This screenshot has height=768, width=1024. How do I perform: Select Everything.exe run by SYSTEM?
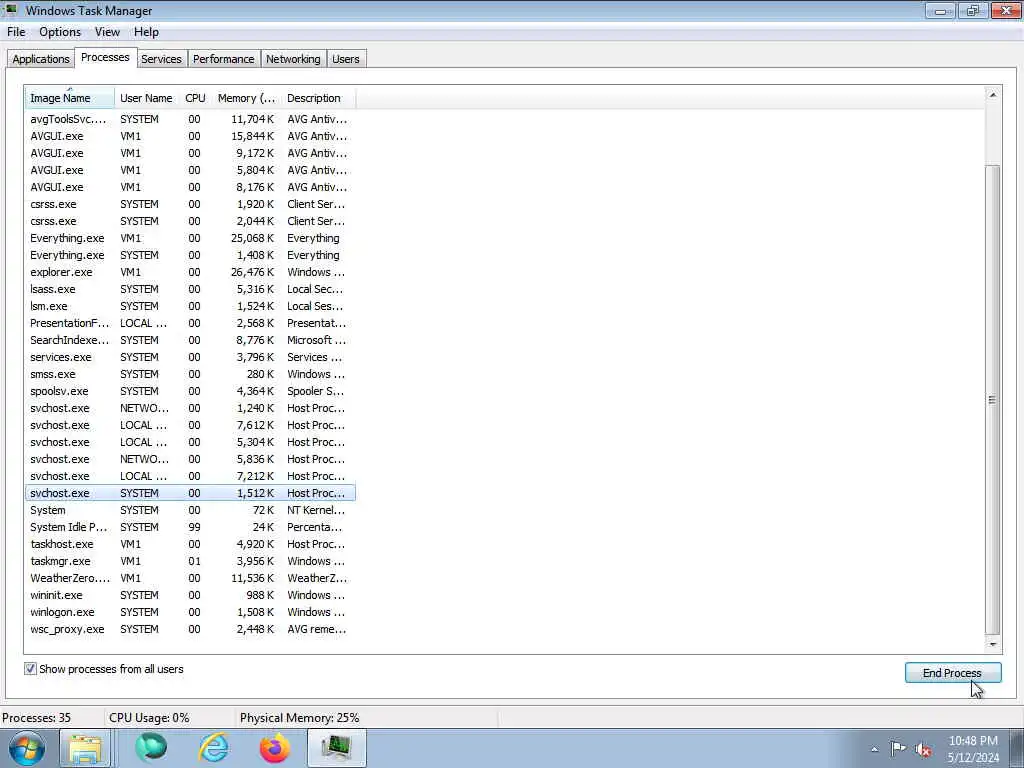coord(190,255)
